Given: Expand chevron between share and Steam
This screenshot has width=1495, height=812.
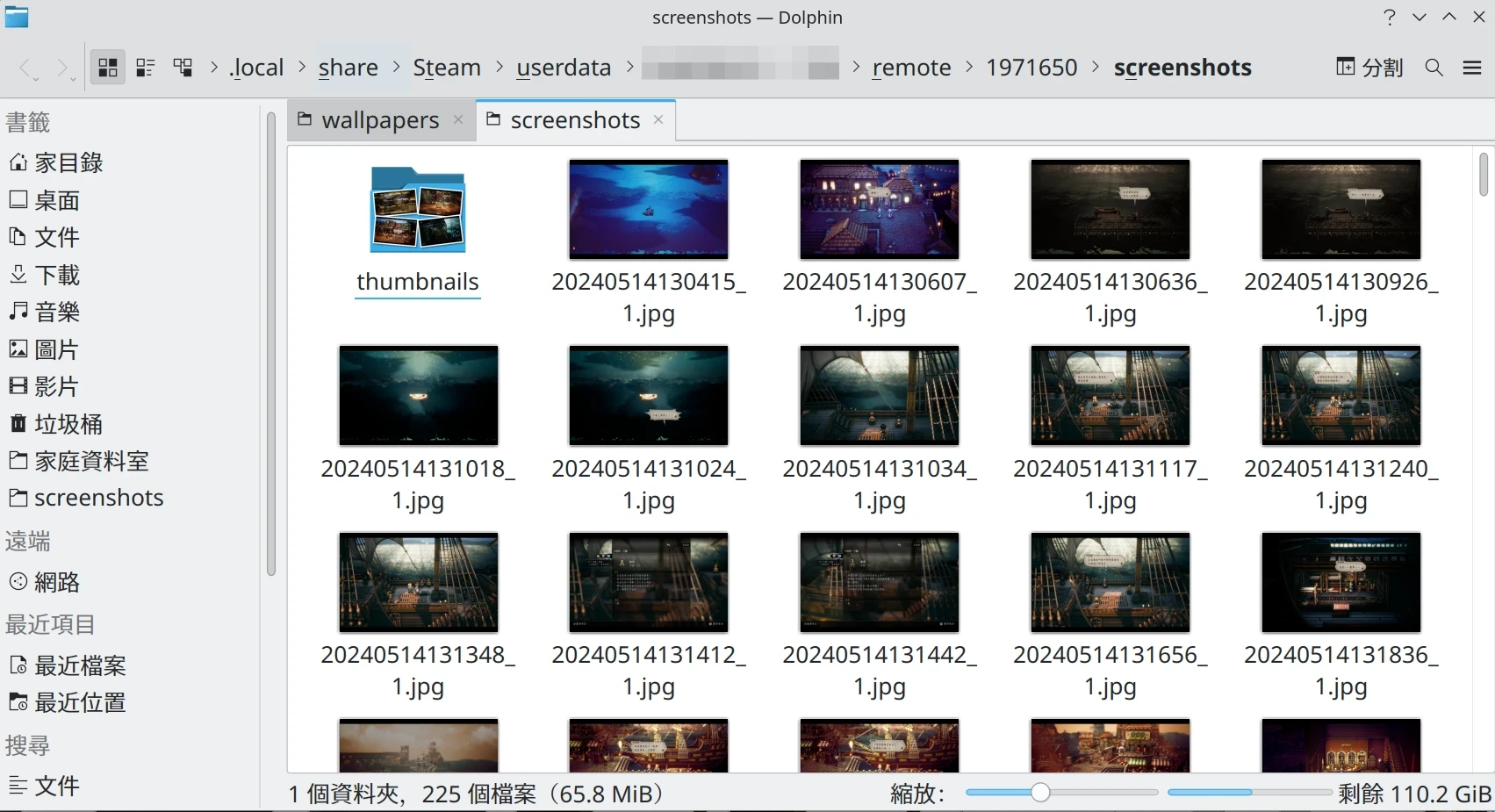Looking at the screenshot, I should coord(397,67).
